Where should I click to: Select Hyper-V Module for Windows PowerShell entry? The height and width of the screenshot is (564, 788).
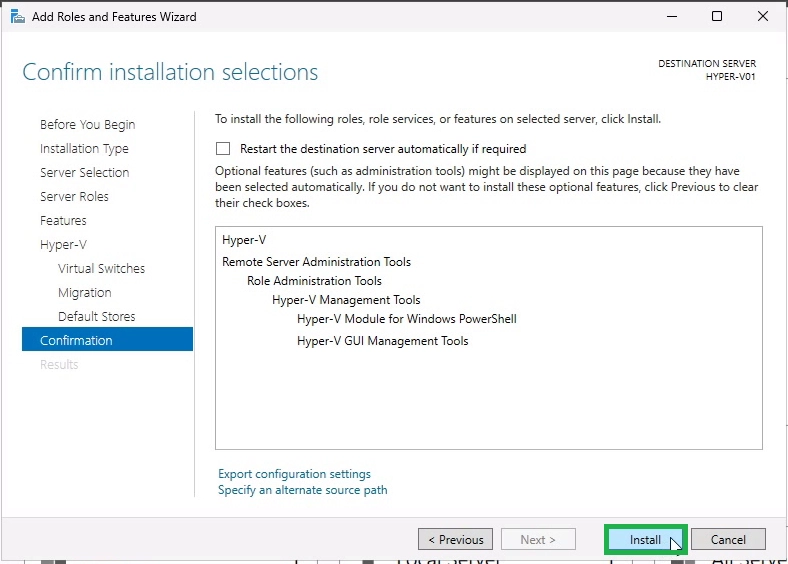point(407,319)
